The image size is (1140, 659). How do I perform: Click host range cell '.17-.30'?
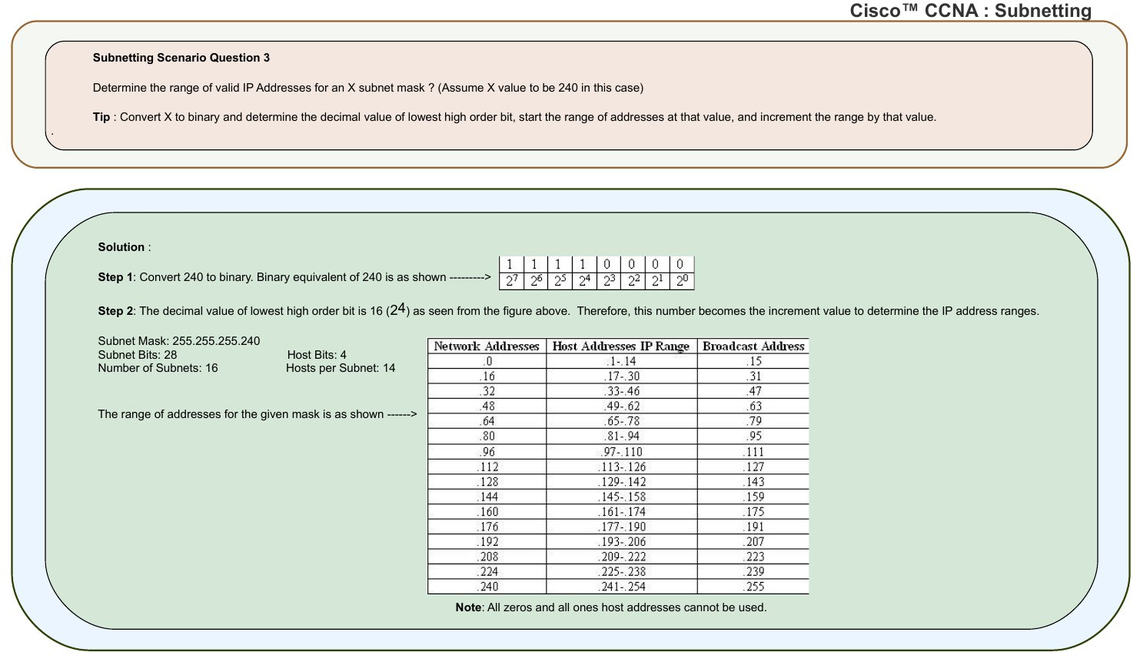pyautogui.click(x=622, y=377)
